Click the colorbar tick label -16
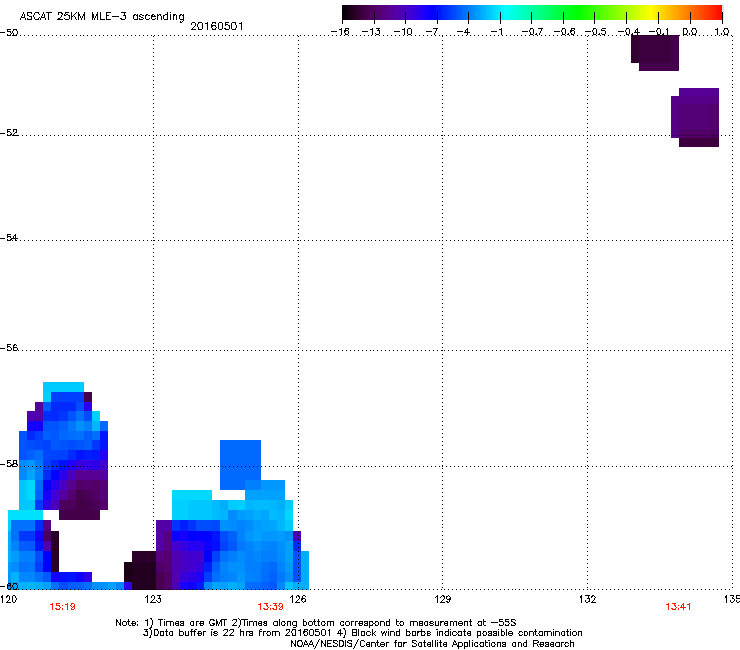Viewport: 740px width, 650px height. click(x=340, y=32)
